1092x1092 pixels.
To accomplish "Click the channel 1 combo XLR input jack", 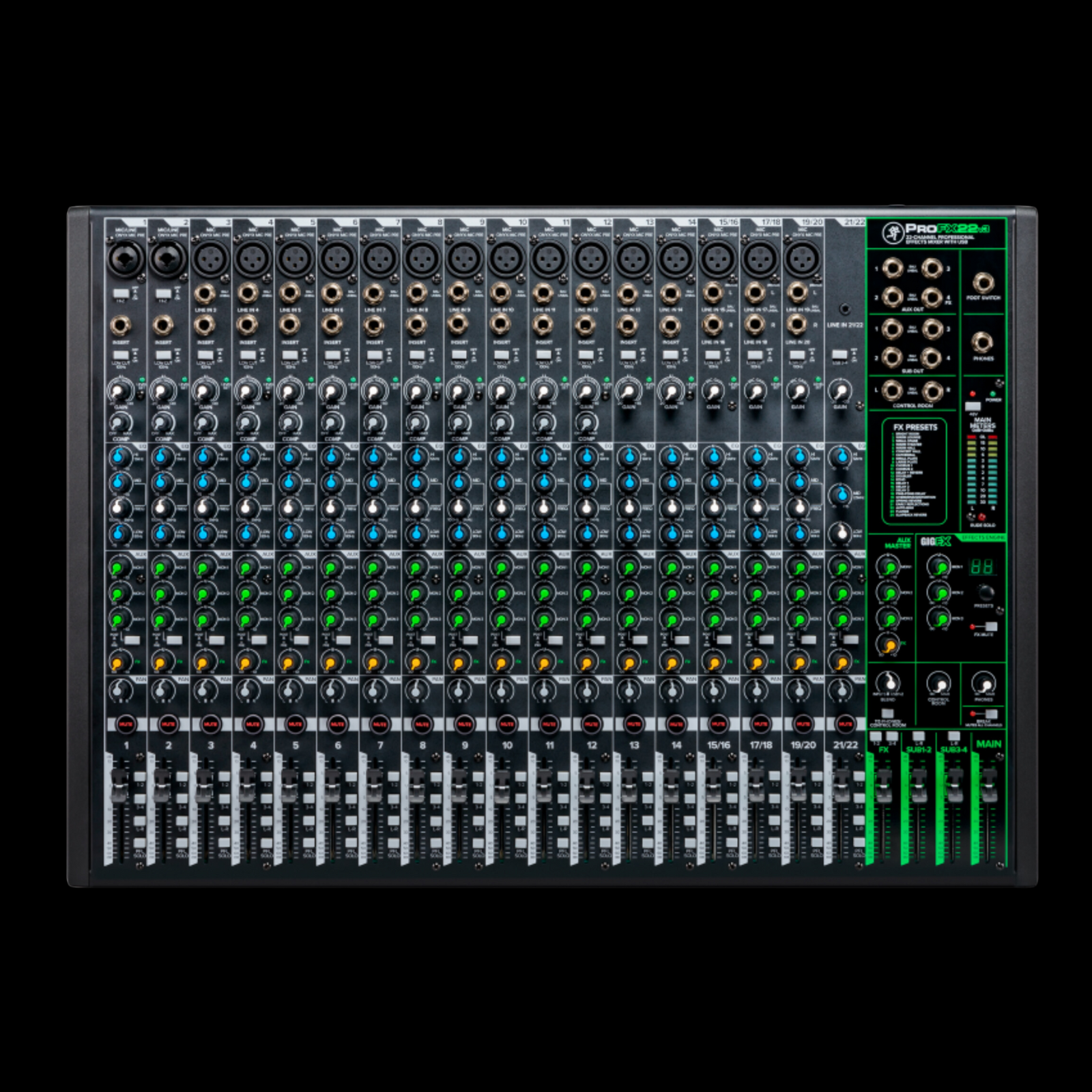I will (x=125, y=259).
